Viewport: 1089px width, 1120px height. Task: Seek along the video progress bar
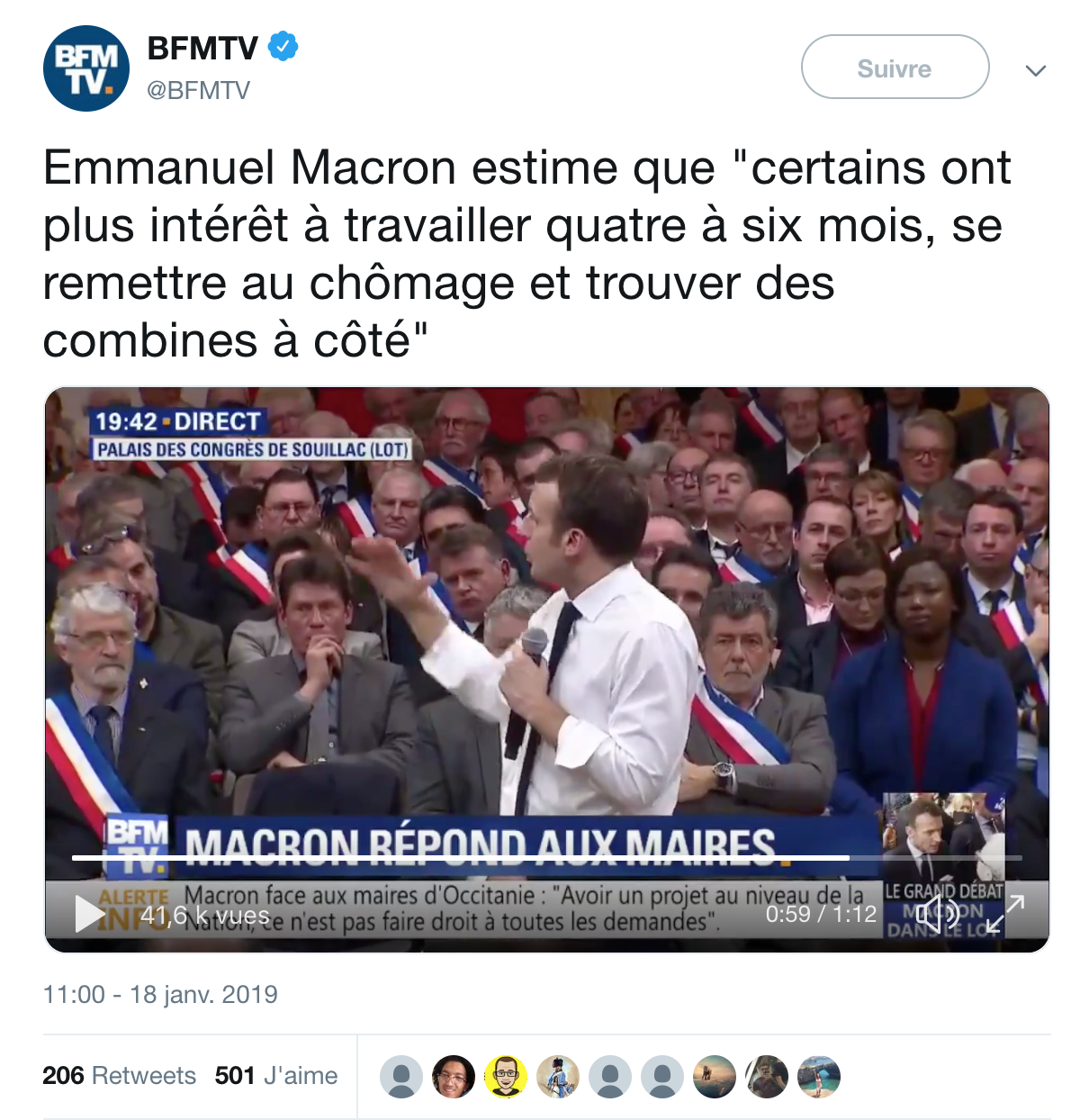[x=547, y=857]
